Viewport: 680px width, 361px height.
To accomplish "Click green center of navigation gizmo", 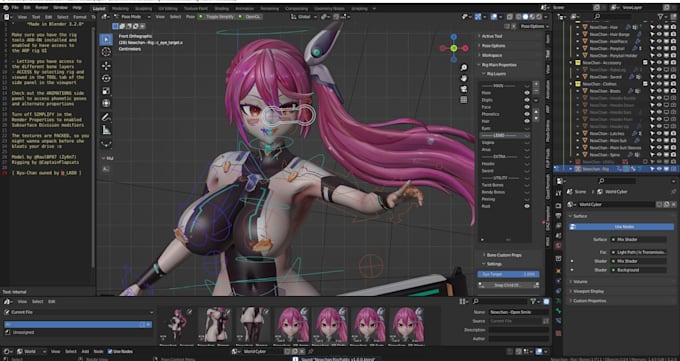I will click(454, 48).
